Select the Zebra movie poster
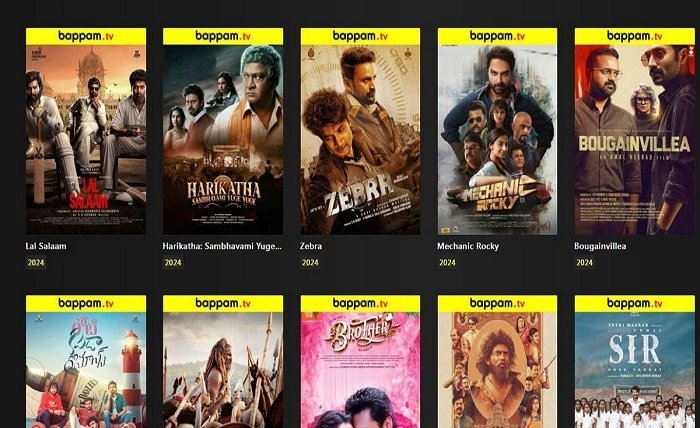 point(360,131)
